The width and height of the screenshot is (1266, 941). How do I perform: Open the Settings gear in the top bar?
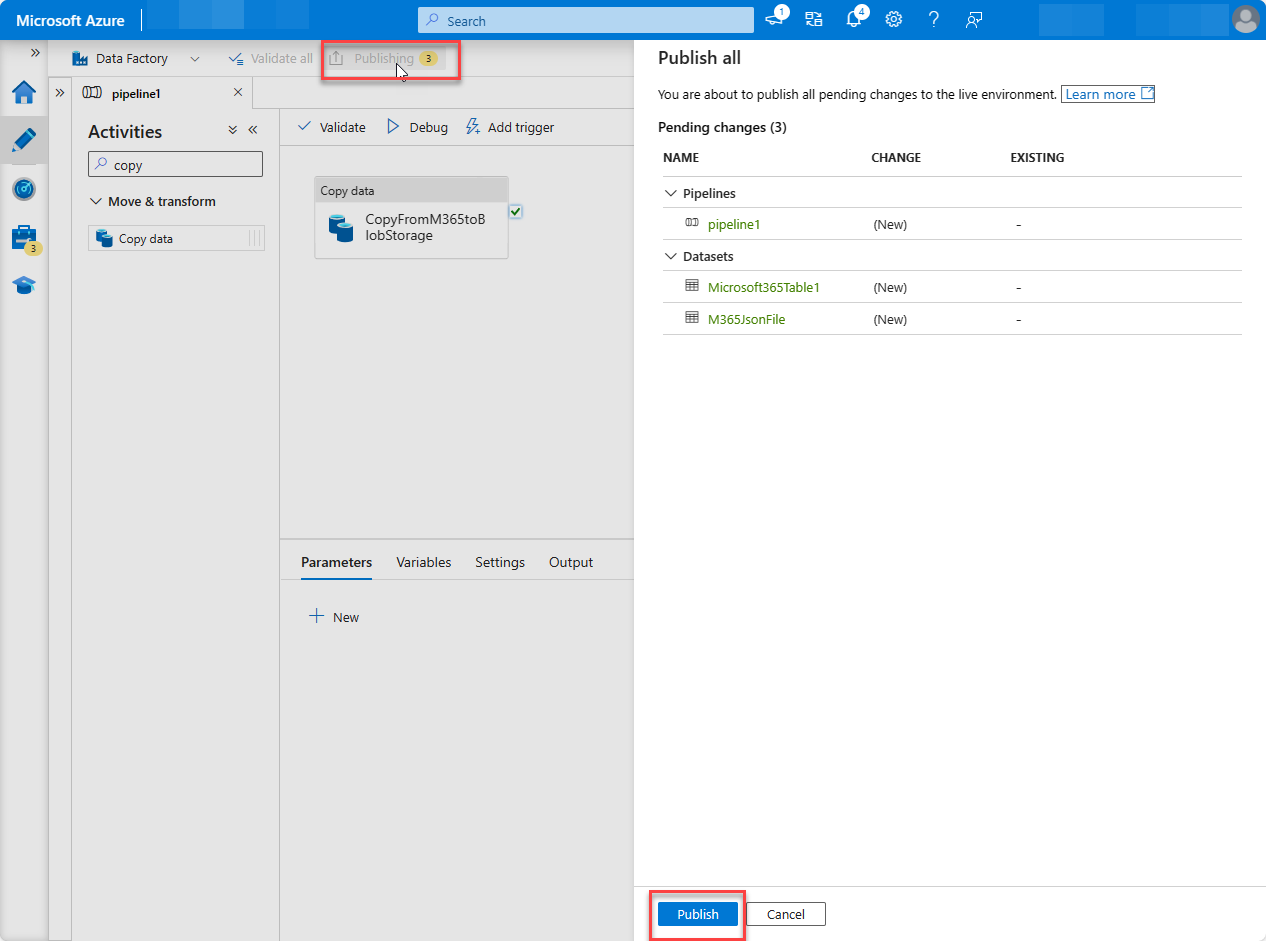coord(893,19)
